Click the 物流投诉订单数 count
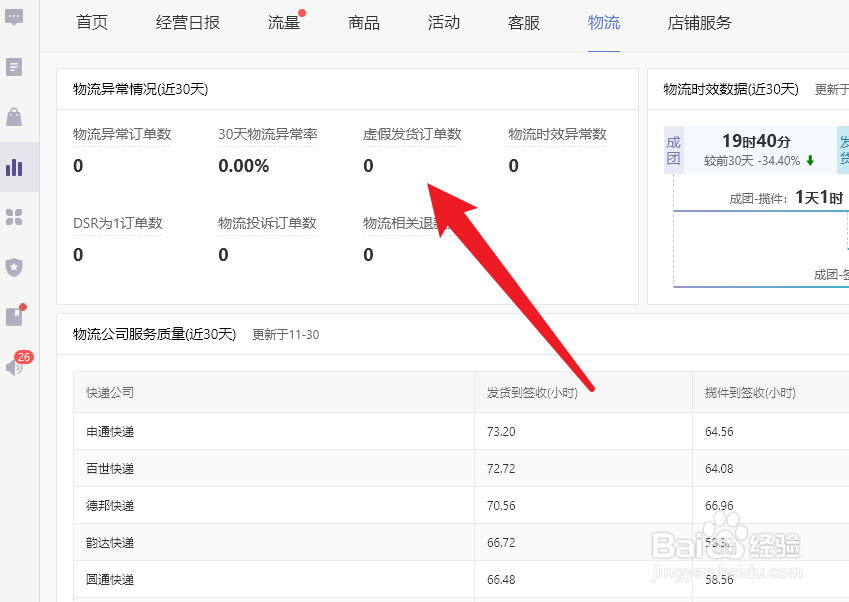 pyautogui.click(x=222, y=254)
